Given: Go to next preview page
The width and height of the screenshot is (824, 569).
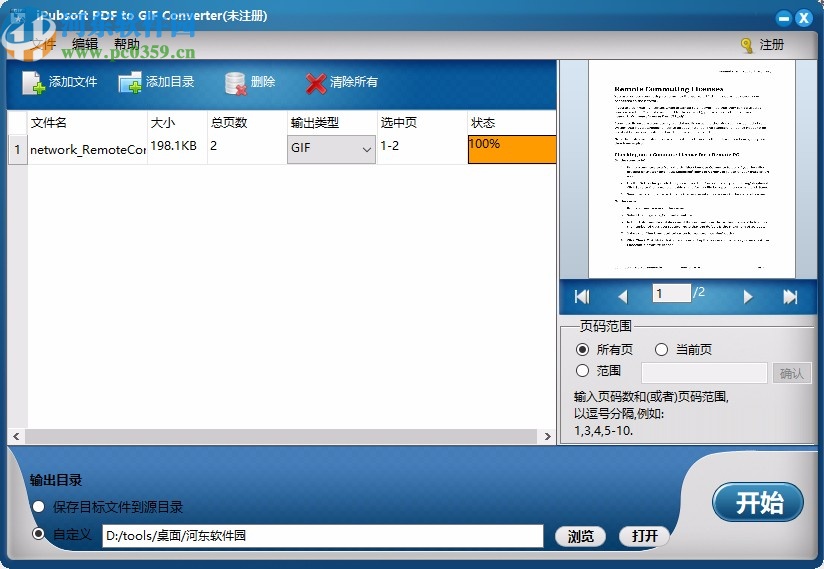Looking at the screenshot, I should (x=748, y=297).
